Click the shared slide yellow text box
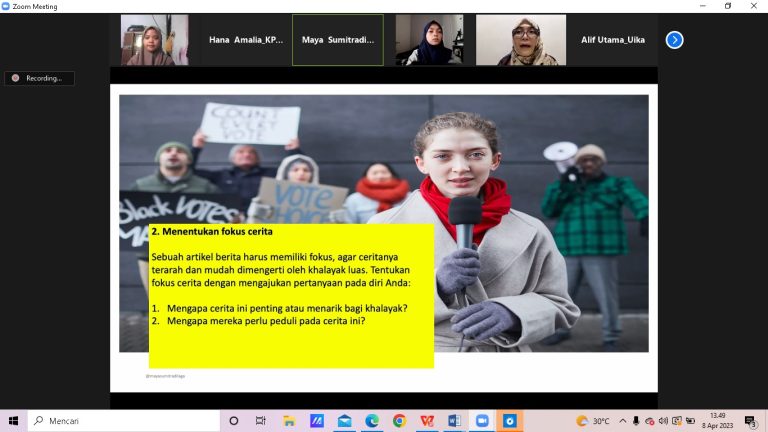 291,296
